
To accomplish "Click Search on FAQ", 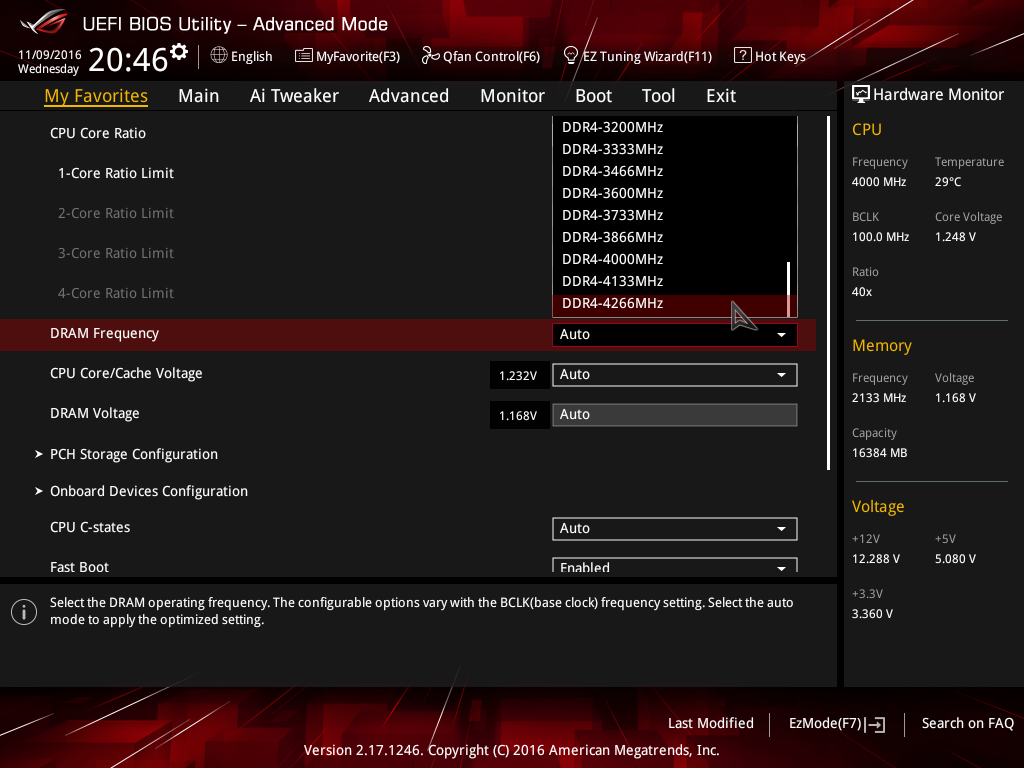I will pos(967,723).
